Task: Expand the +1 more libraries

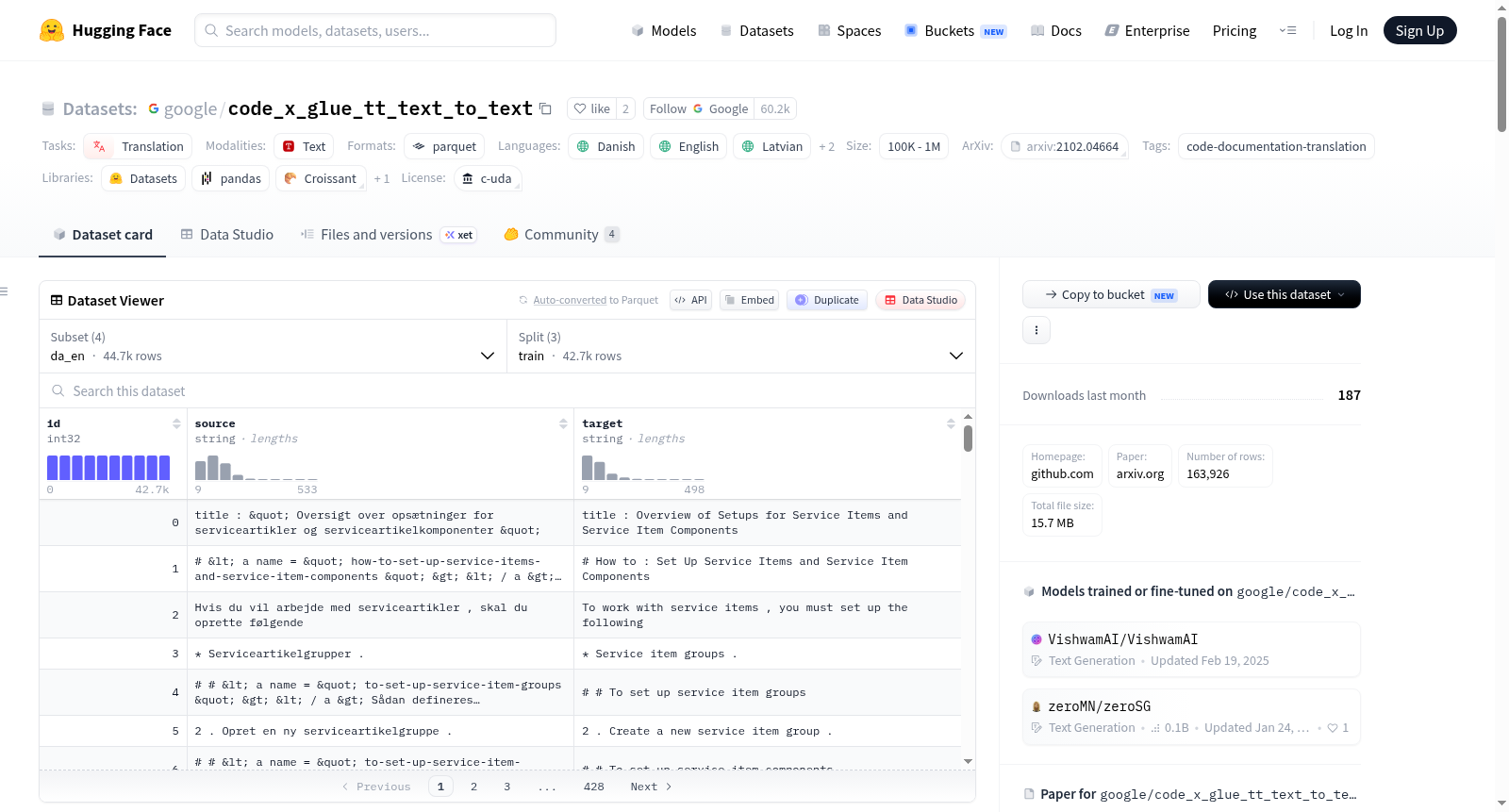Action: (381, 178)
